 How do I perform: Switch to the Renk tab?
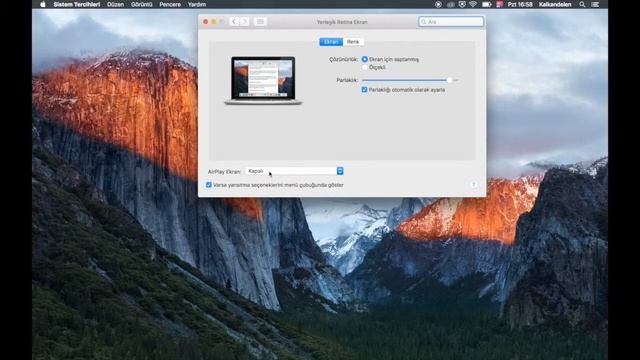click(x=353, y=42)
